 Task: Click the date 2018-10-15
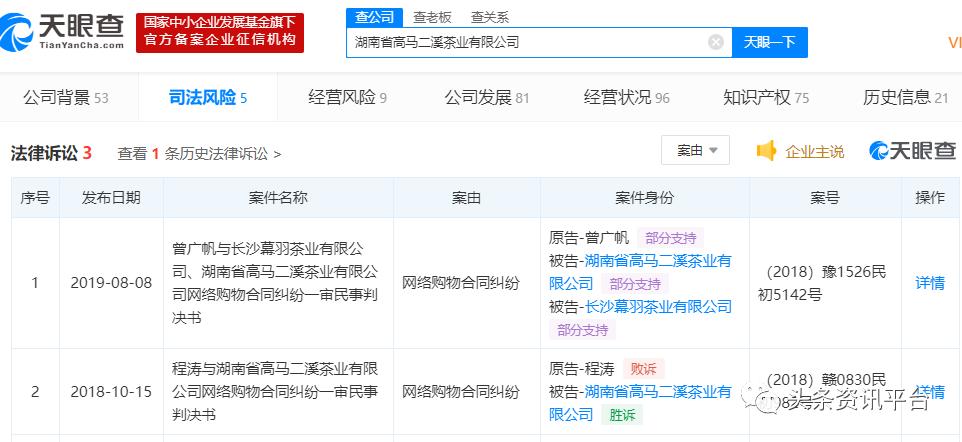[111, 392]
